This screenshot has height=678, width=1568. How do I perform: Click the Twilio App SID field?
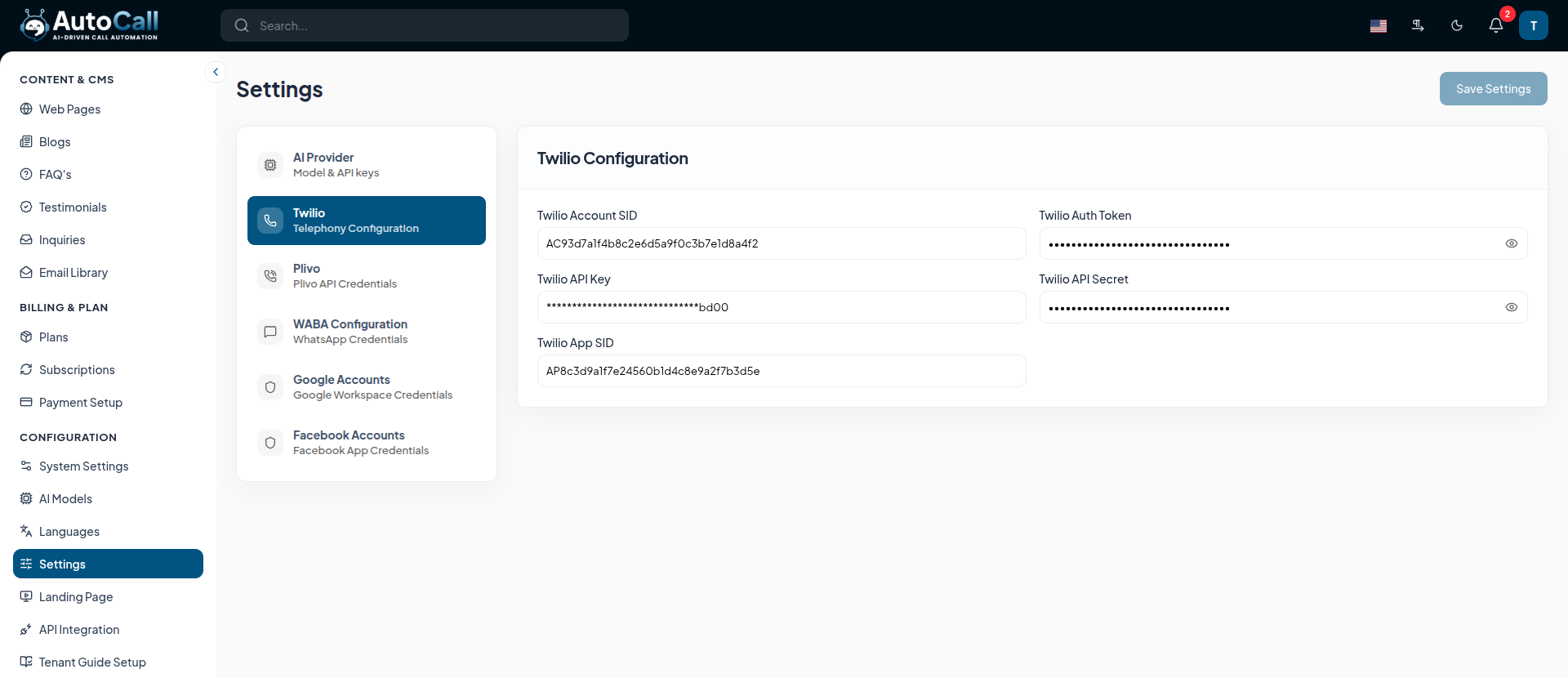click(782, 371)
